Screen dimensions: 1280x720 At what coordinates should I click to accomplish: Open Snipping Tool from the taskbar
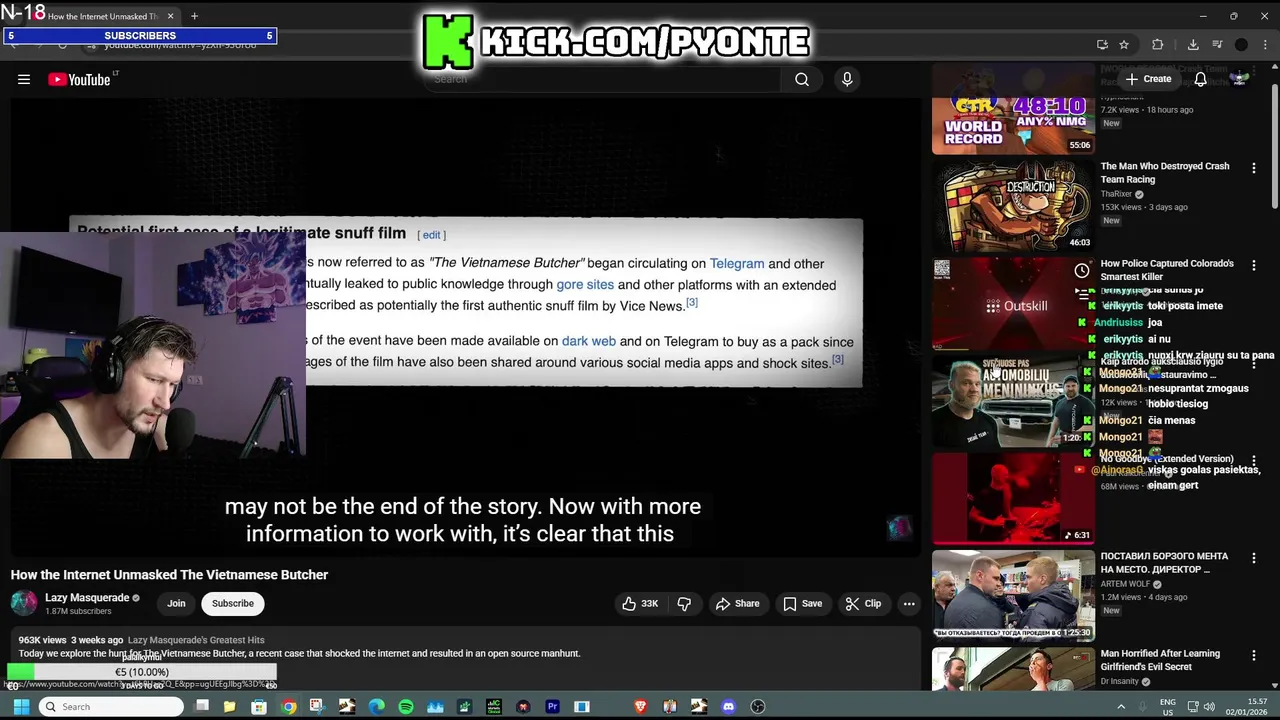coord(317,707)
